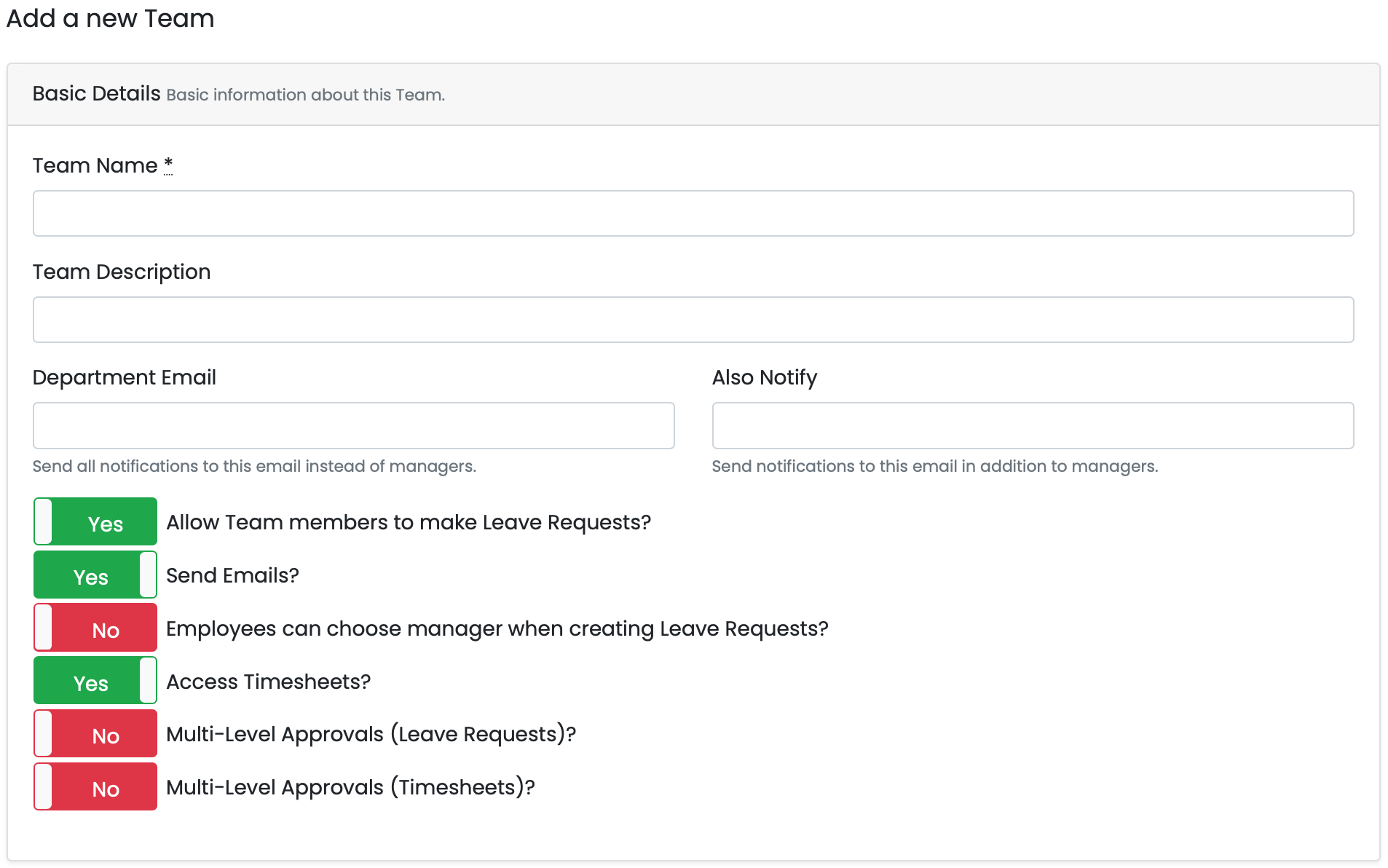The width and height of the screenshot is (1388, 868).
Task: Click the "Add a new Team" page heading
Action: [110, 18]
